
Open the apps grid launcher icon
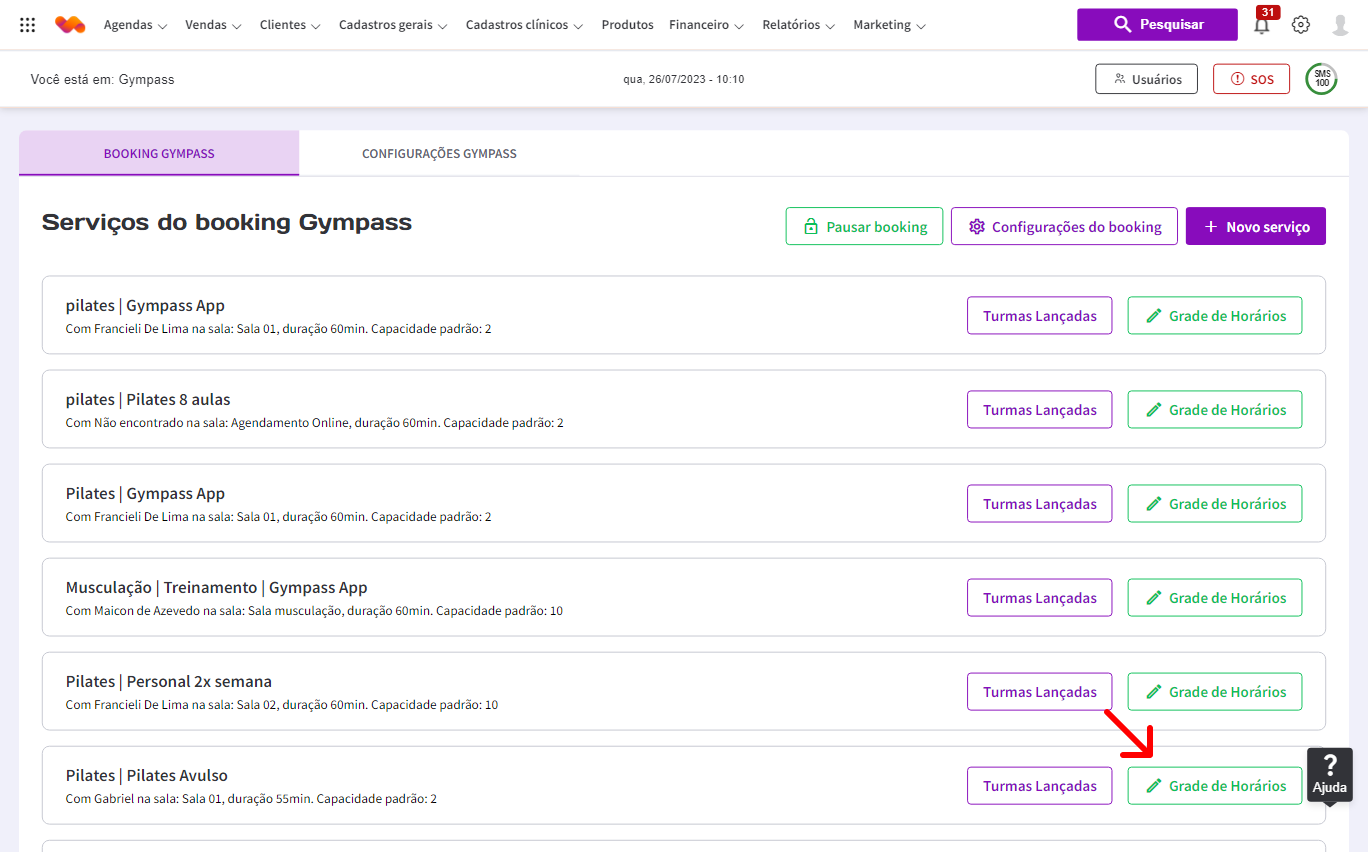(x=28, y=25)
